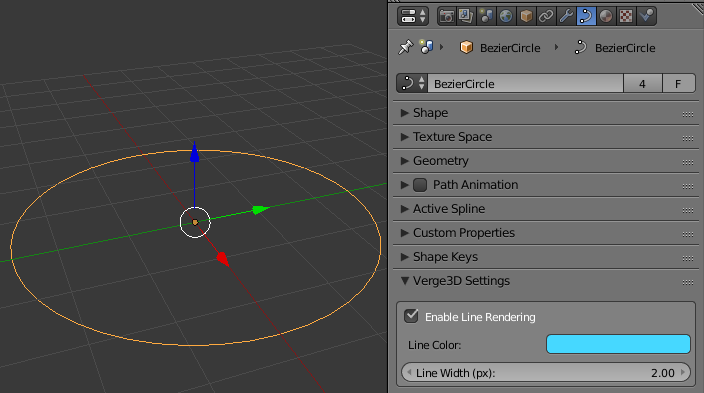704x393 pixels.
Task: Disable Enable Line Rendering checkbox
Action: tap(411, 316)
